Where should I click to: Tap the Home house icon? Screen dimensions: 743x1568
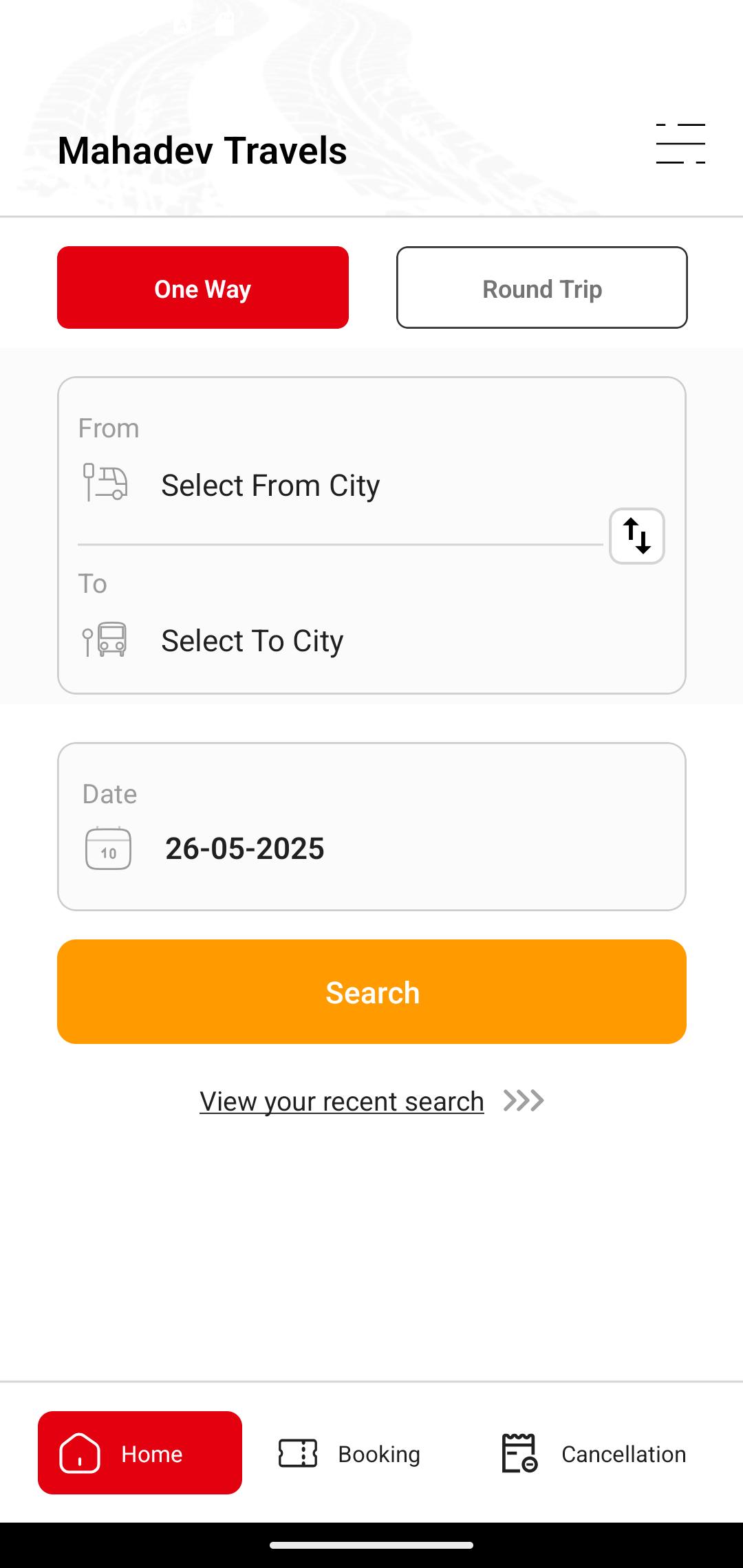[x=80, y=1453]
